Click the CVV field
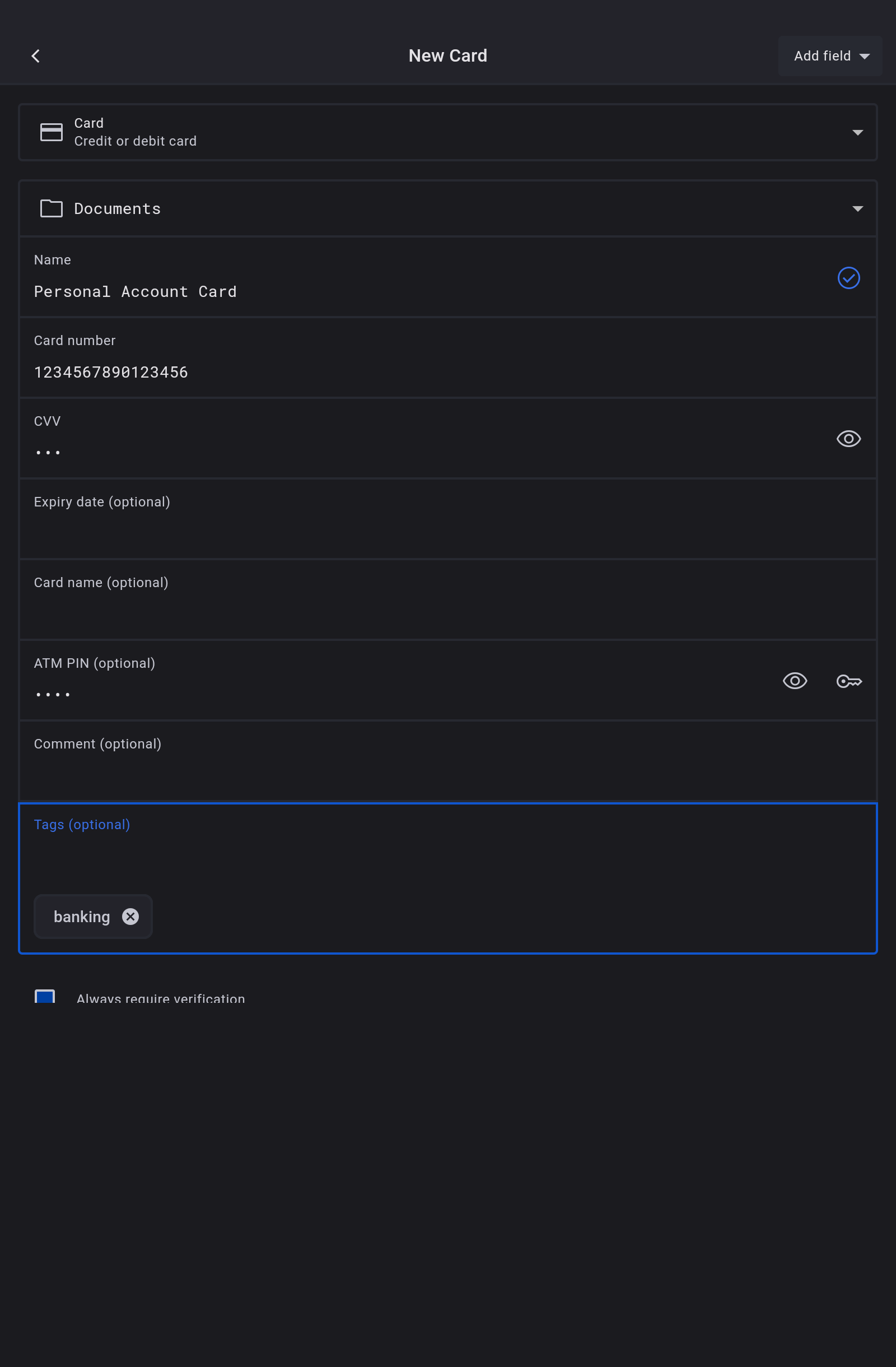This screenshot has height=1367, width=896. tap(402, 453)
